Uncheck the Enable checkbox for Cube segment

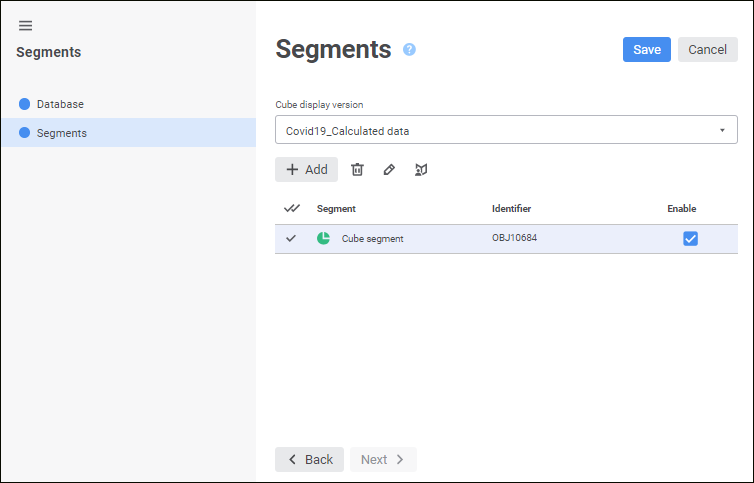(x=690, y=238)
